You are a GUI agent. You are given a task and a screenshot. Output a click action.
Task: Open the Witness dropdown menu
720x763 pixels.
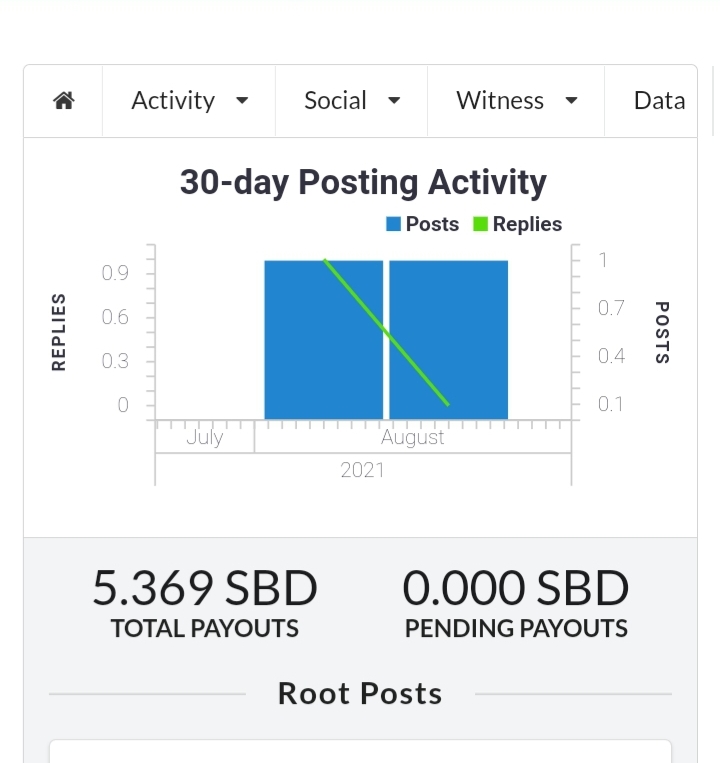pyautogui.click(x=516, y=101)
